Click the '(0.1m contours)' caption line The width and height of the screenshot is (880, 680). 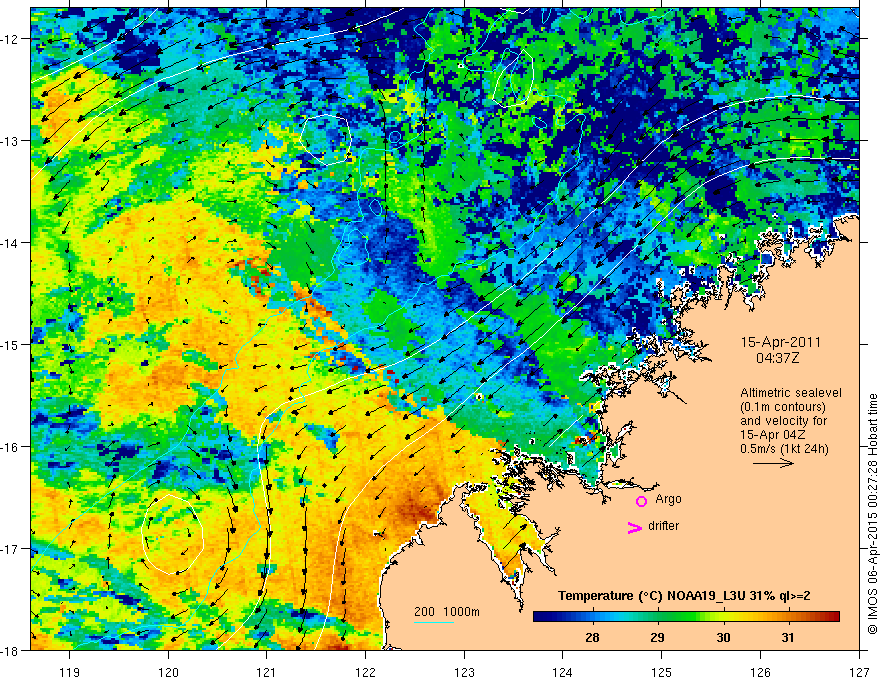783,407
